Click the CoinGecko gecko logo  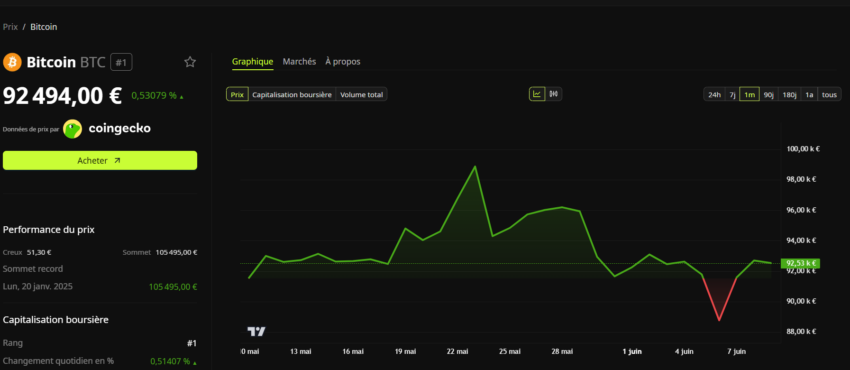point(72,129)
